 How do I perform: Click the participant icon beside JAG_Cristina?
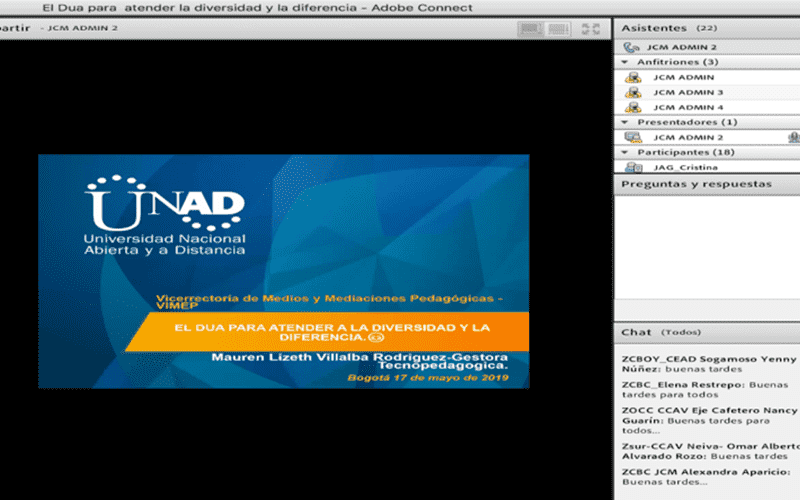pos(633,167)
